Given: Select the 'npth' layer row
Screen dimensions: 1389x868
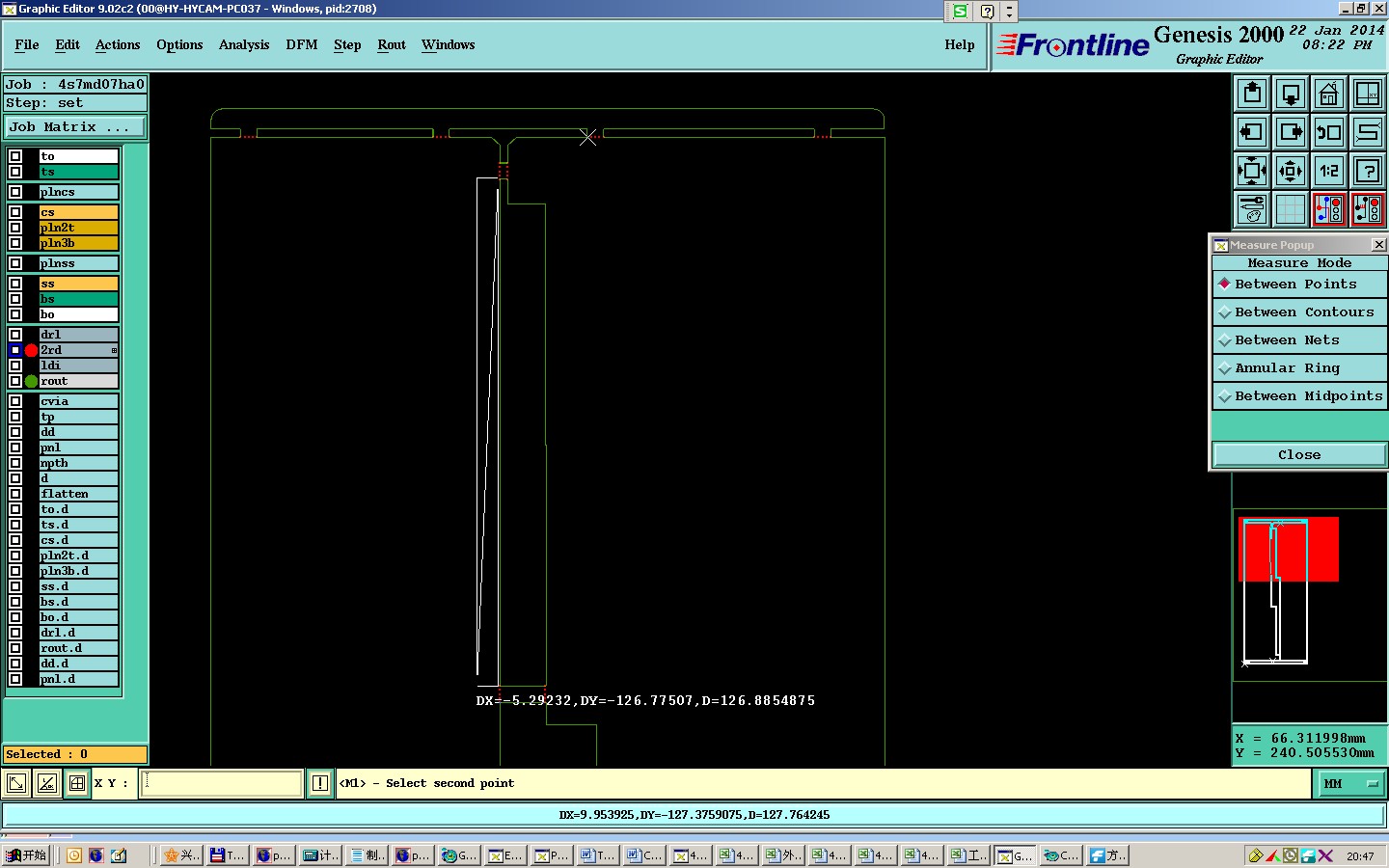Looking at the screenshot, I should pos(78,463).
